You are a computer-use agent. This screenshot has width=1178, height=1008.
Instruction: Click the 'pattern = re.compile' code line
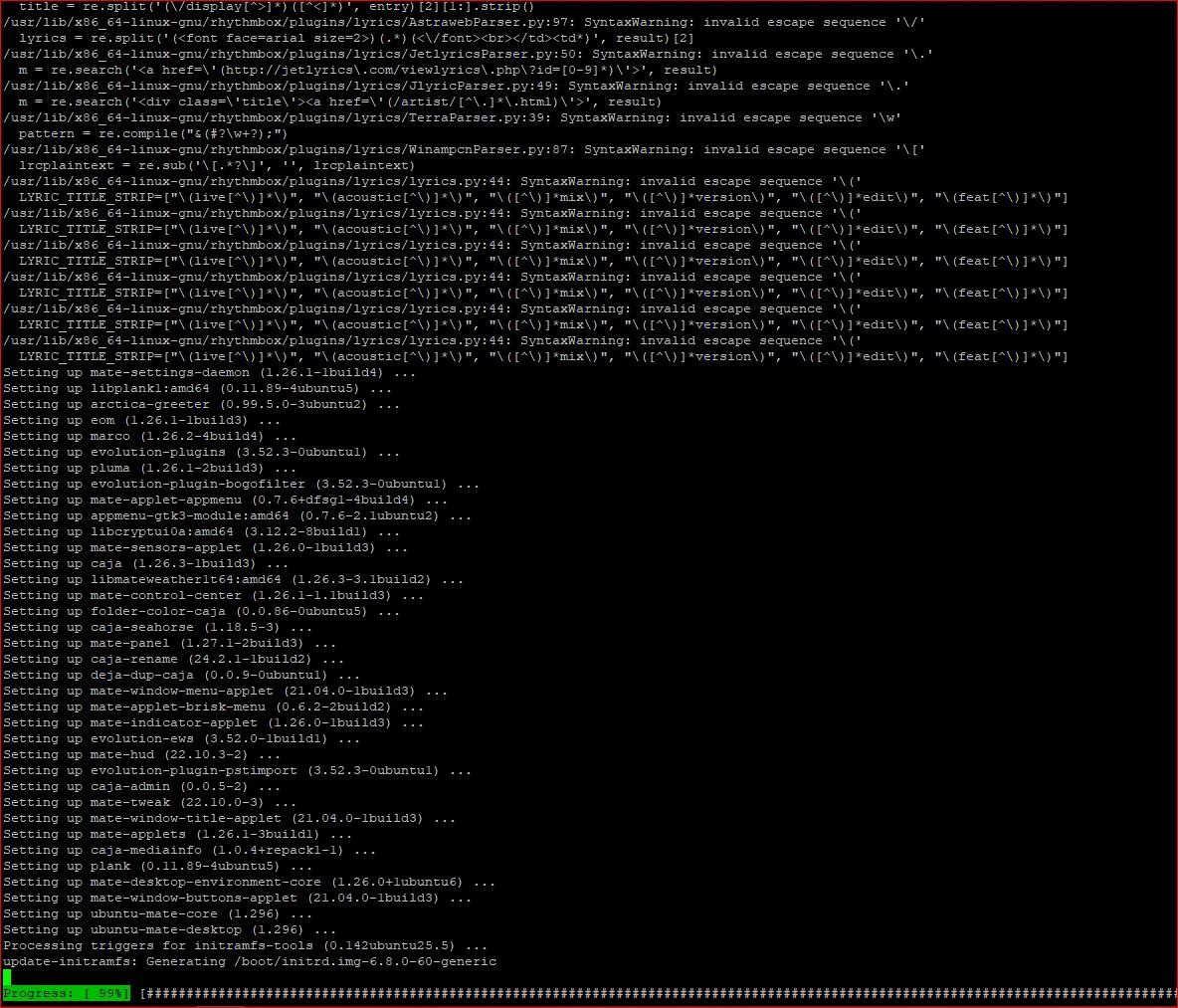tap(153, 133)
